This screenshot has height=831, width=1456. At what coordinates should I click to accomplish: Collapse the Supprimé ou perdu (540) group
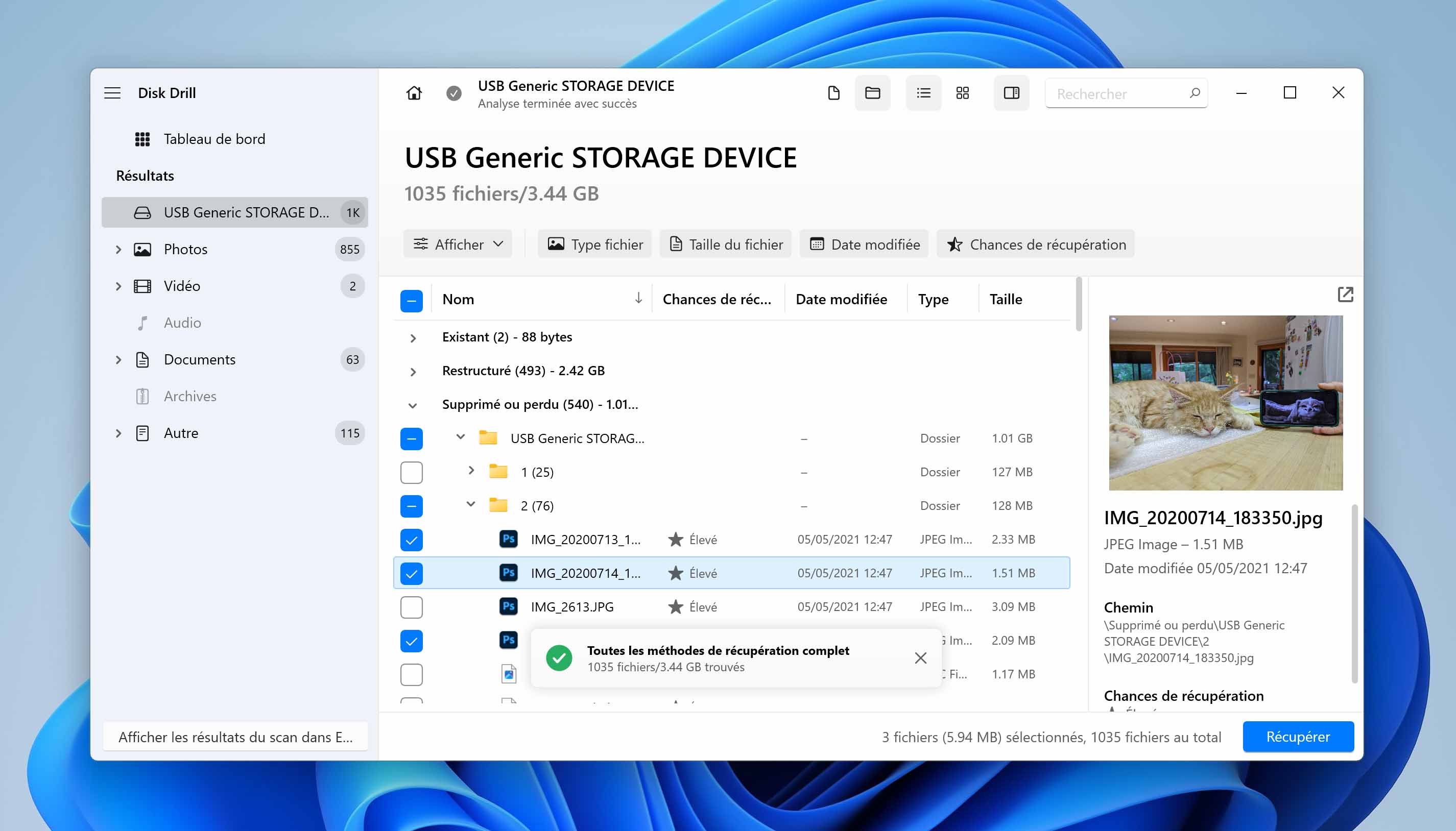point(413,405)
